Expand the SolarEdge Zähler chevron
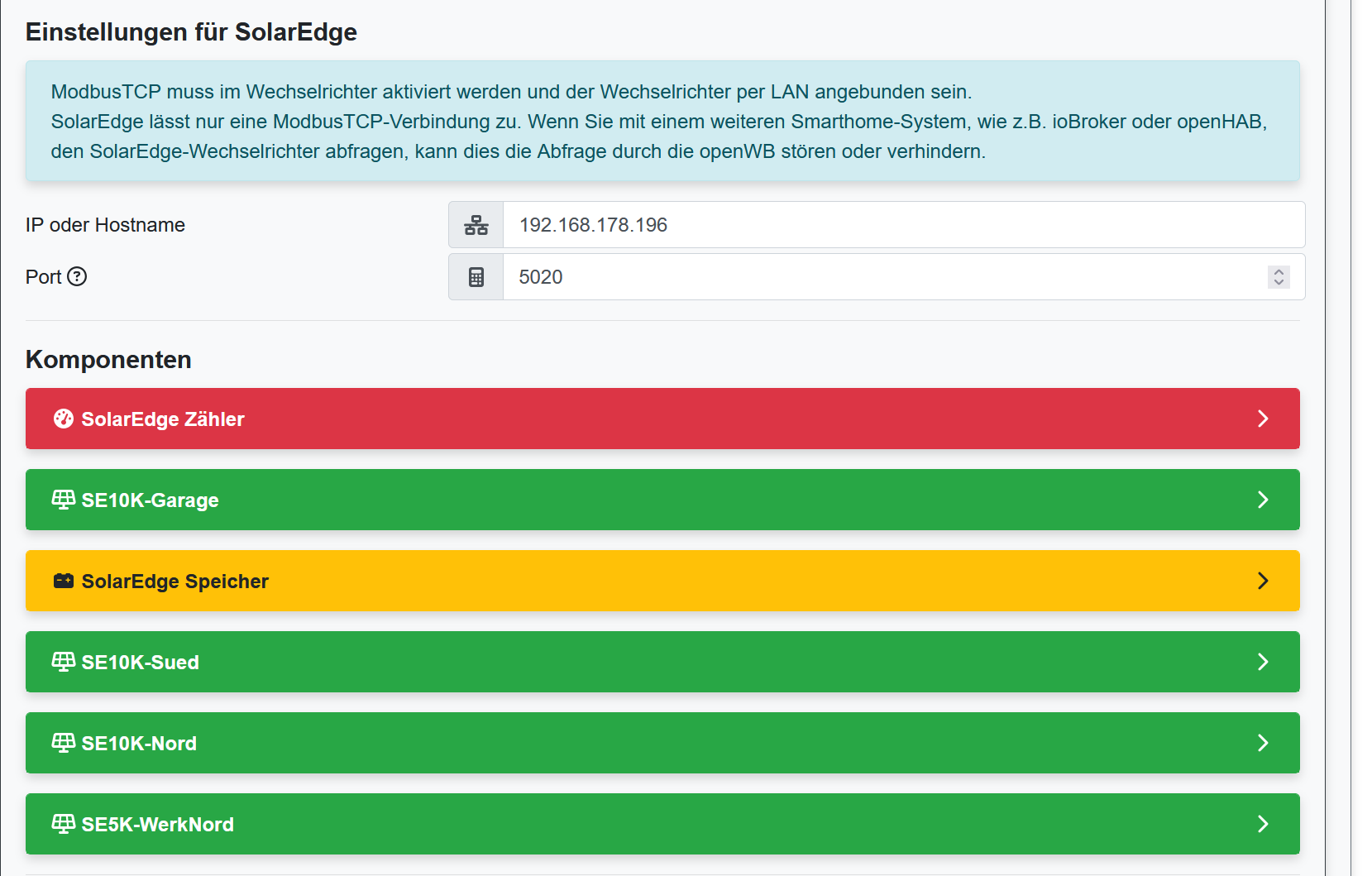This screenshot has height=876, width=1372. click(x=1263, y=419)
